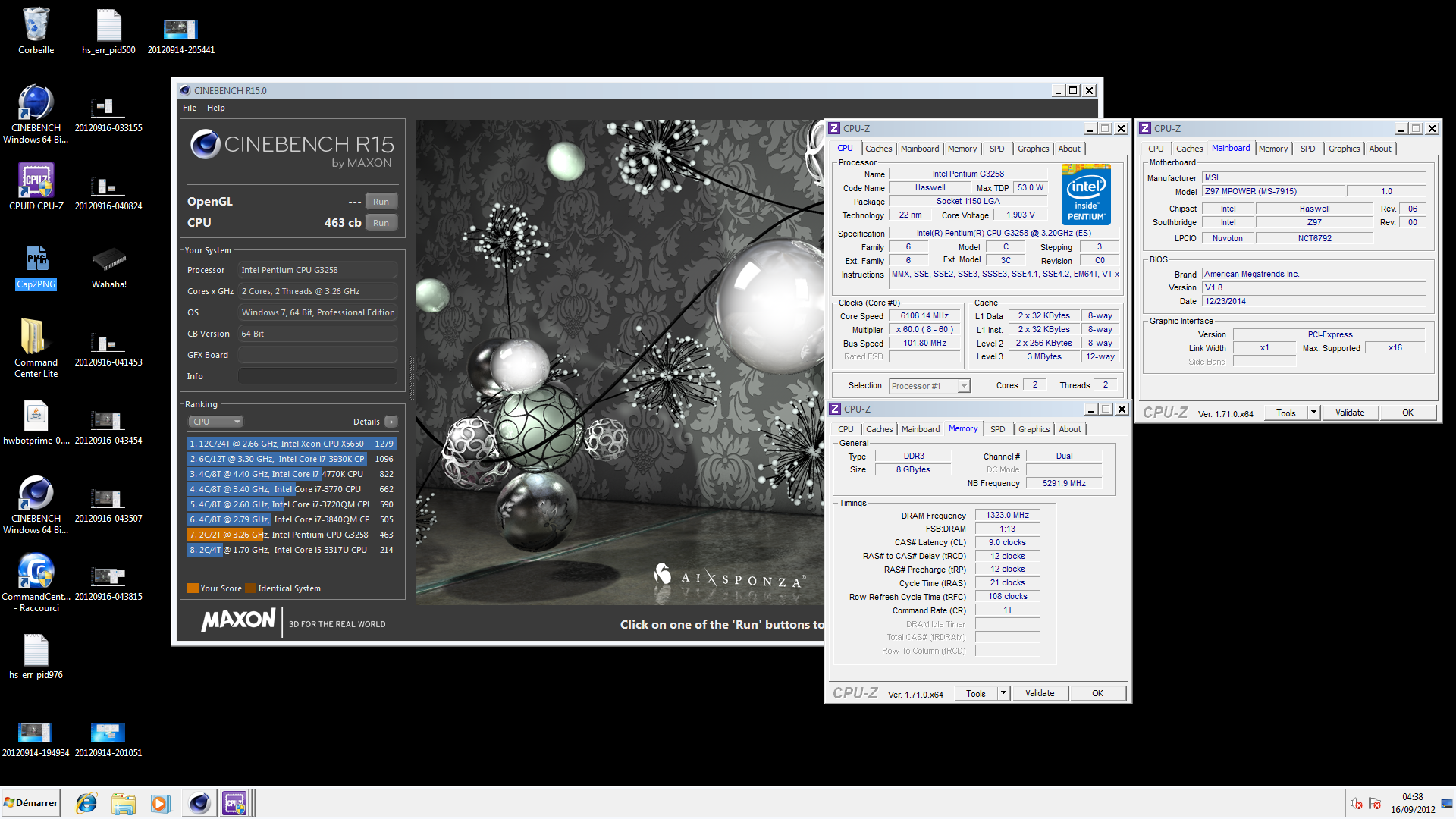Switch to Graphics tab in top-left CPU-Z
Screen dimensions: 1456x819
(x=1033, y=149)
